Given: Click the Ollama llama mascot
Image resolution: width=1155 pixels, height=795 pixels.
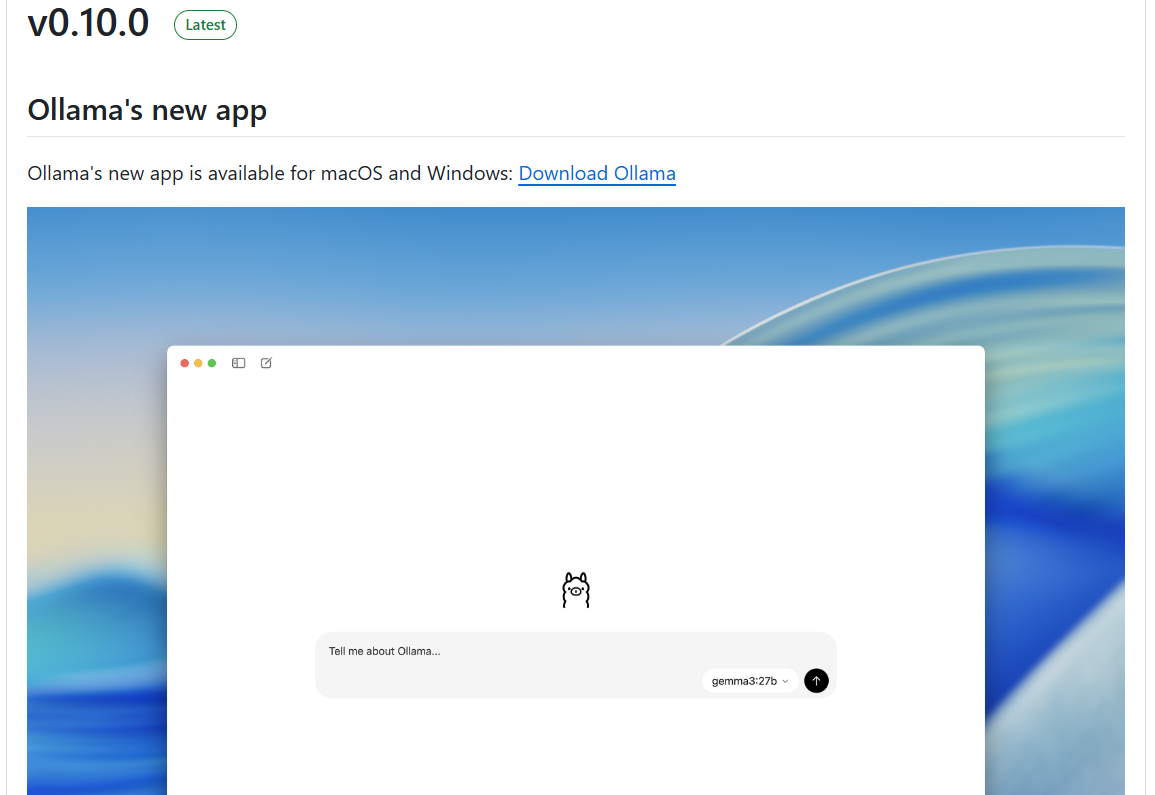Looking at the screenshot, I should click(x=576, y=589).
